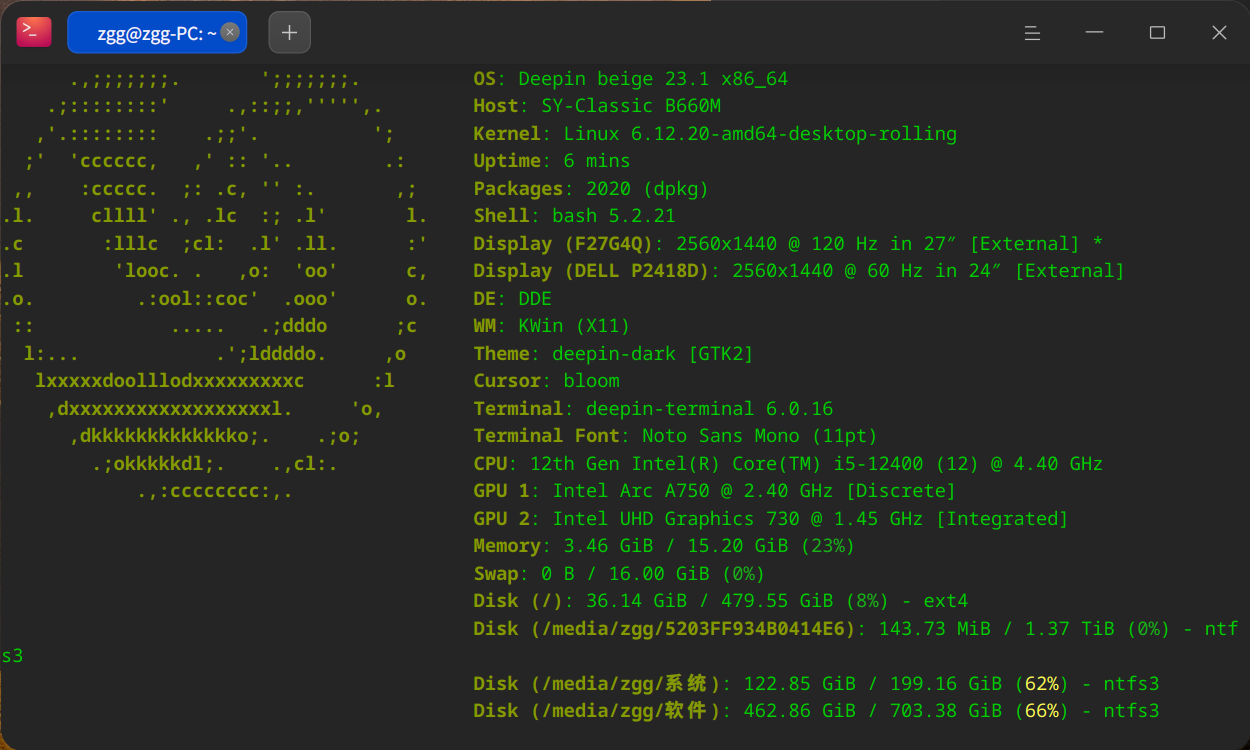Click the "Disk (/)" ext4 line
Screen dimensions: 1250x750
[x=721, y=601]
